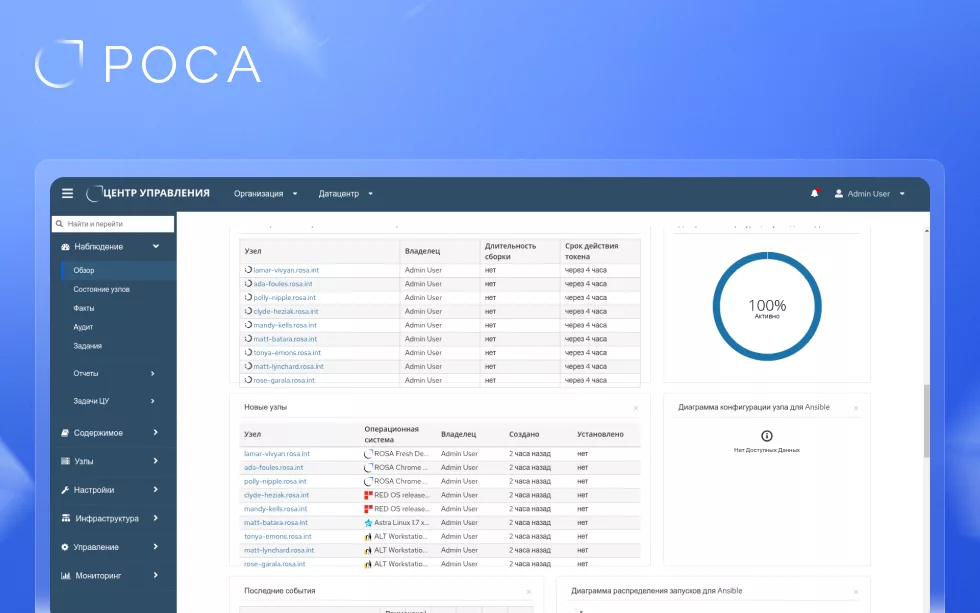Select Задания in the sidebar
980x613 pixels.
coord(88,346)
